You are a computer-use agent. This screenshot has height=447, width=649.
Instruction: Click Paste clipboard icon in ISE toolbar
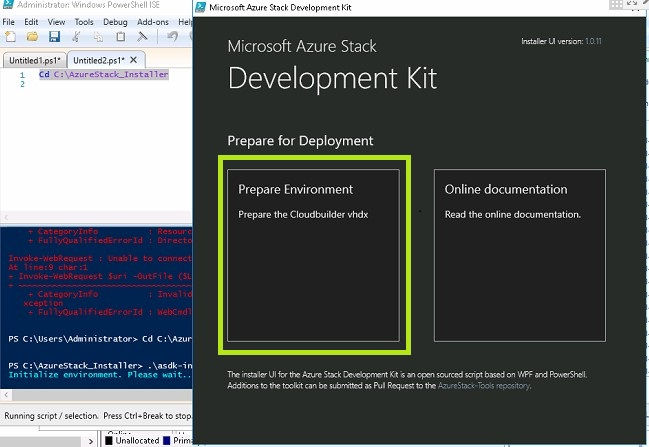point(120,37)
